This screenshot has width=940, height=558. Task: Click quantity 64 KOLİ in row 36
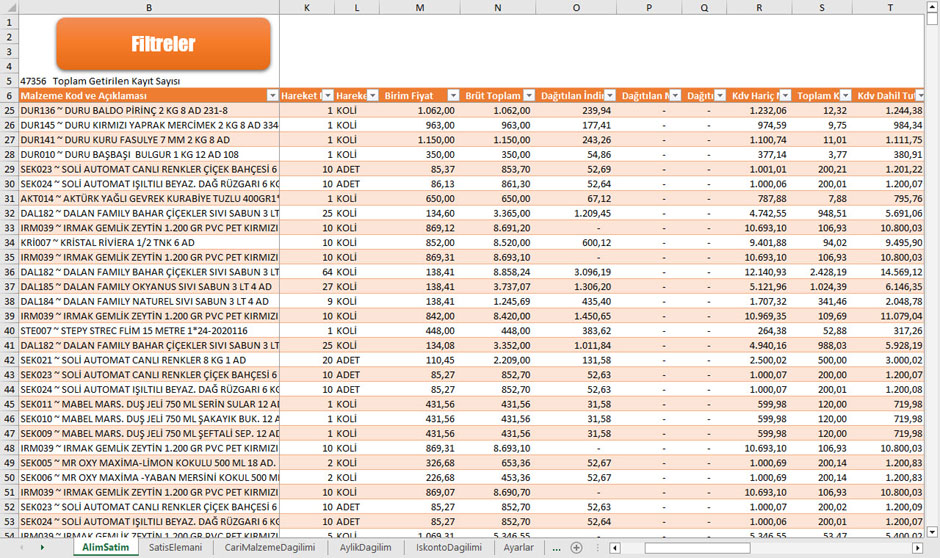coord(307,272)
